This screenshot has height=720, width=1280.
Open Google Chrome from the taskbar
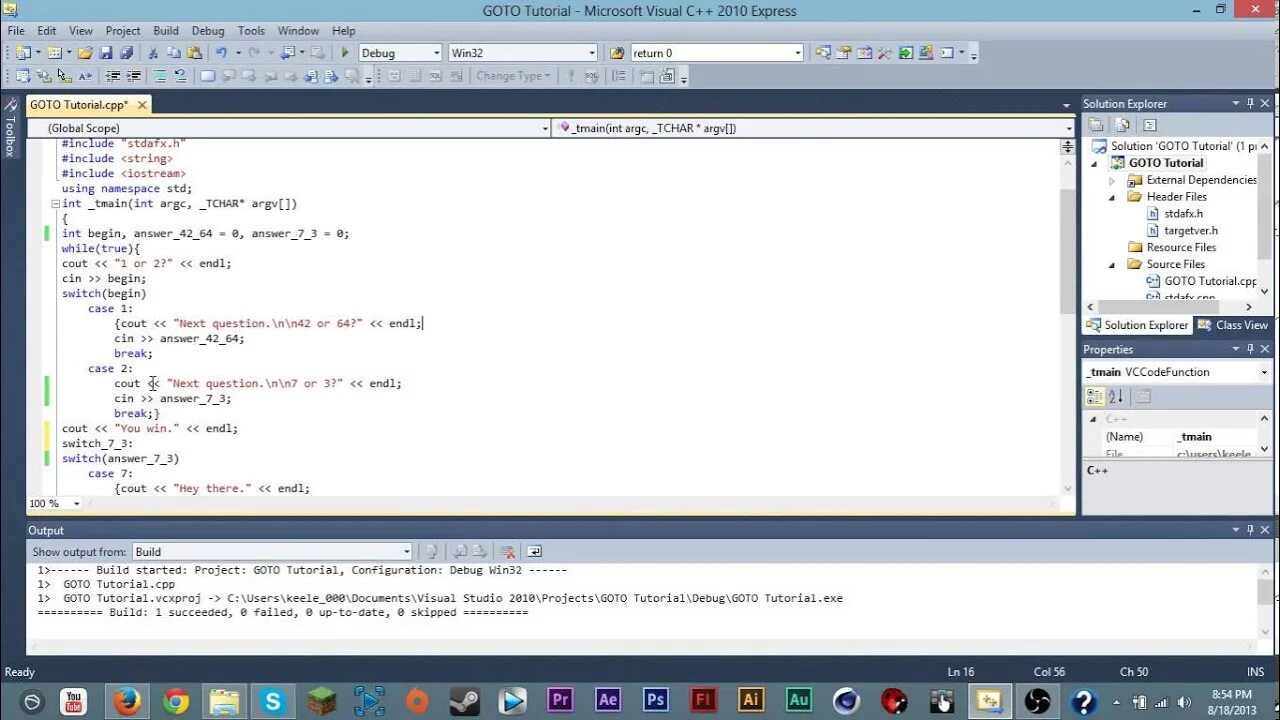point(175,701)
